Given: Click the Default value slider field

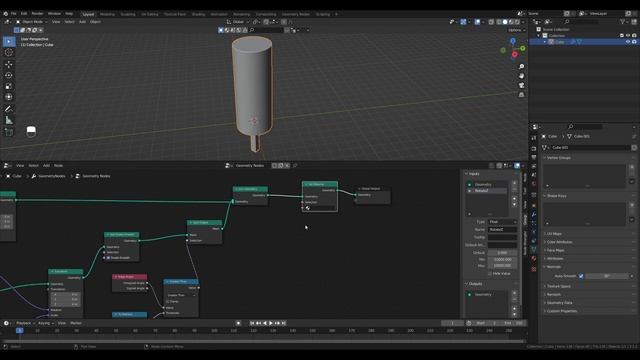Looking at the screenshot, I should click(502, 253).
